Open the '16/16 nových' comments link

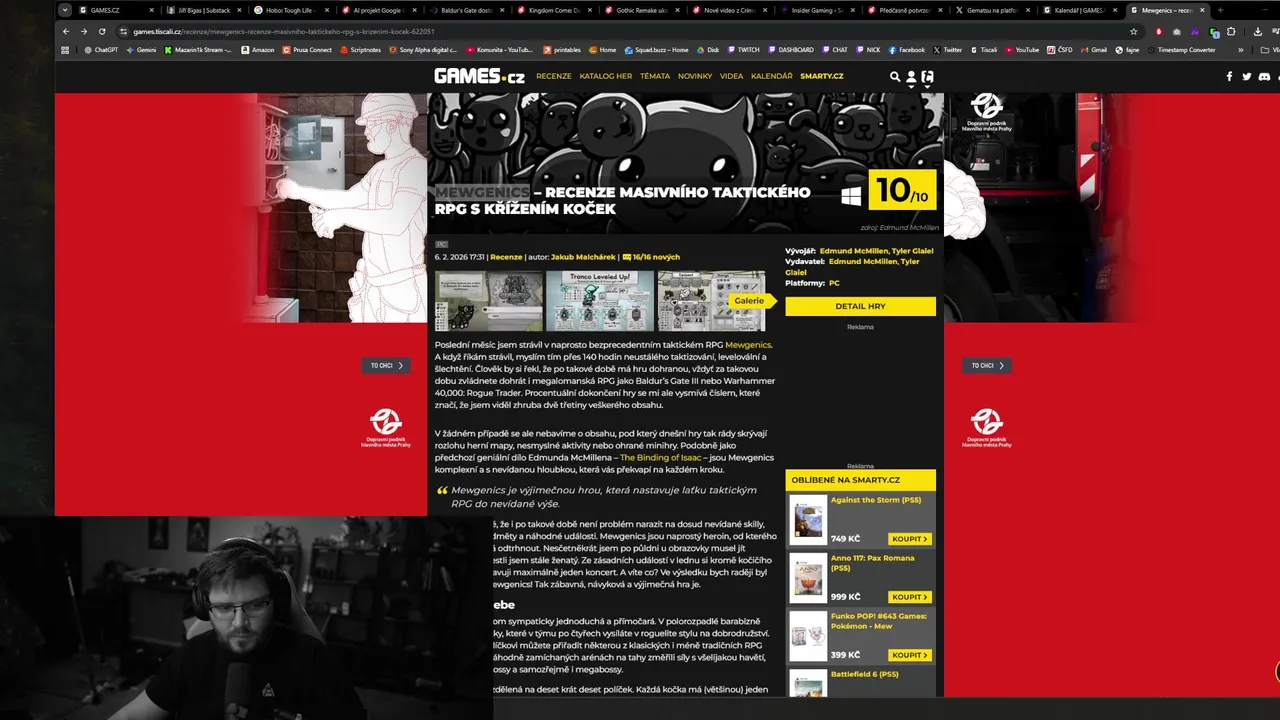point(651,257)
